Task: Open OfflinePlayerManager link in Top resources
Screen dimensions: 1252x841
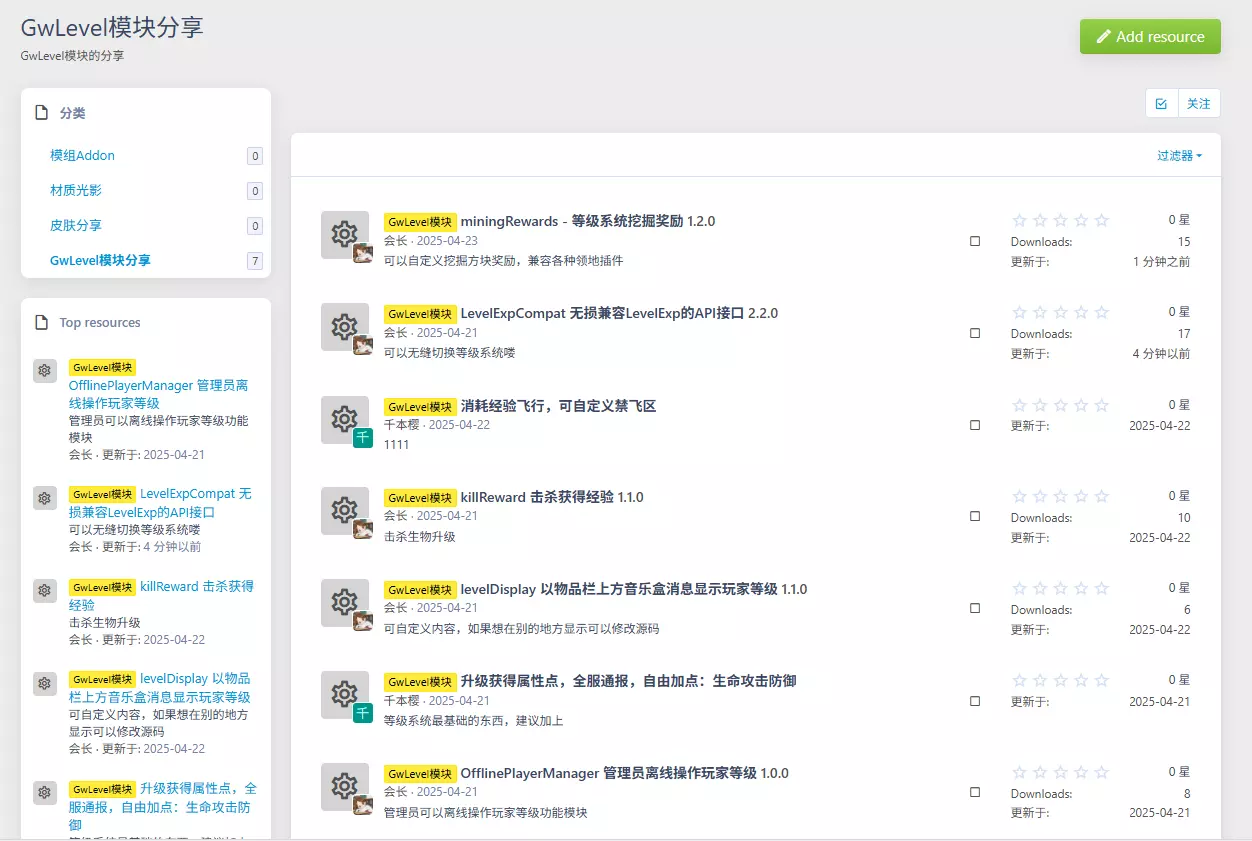Action: 159,394
